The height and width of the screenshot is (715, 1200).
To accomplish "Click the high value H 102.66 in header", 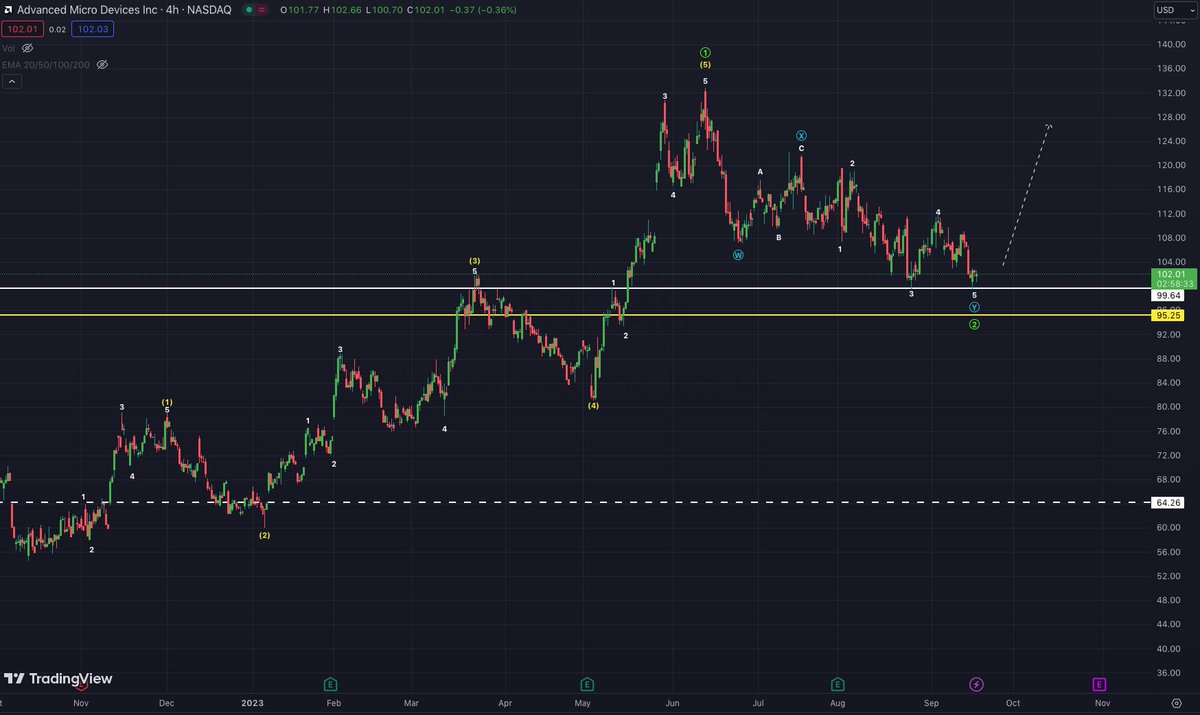I will point(345,10).
